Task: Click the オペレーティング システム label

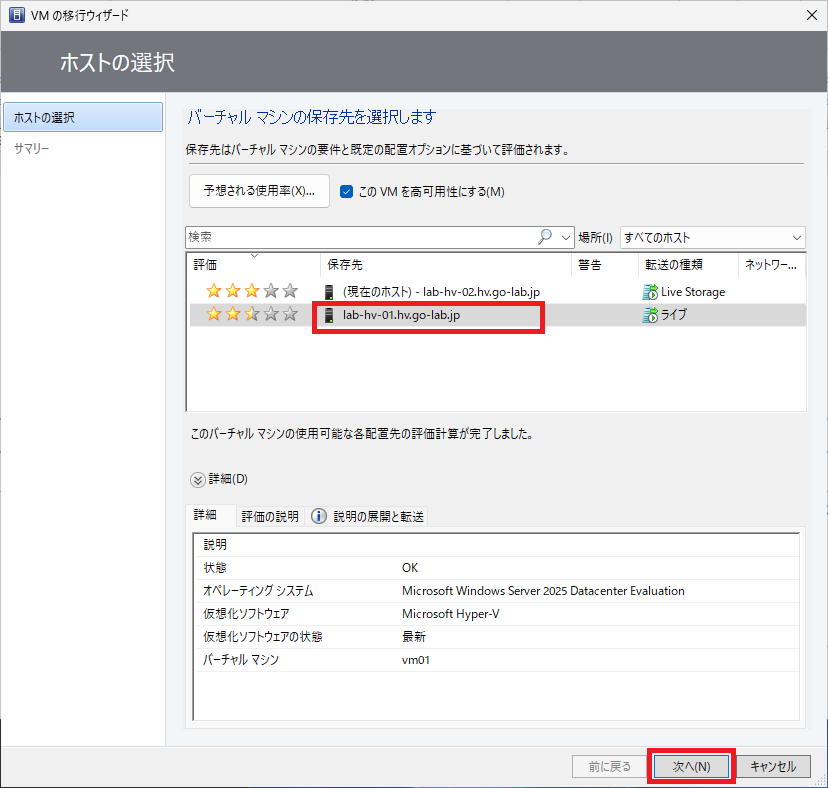Action: (258, 590)
